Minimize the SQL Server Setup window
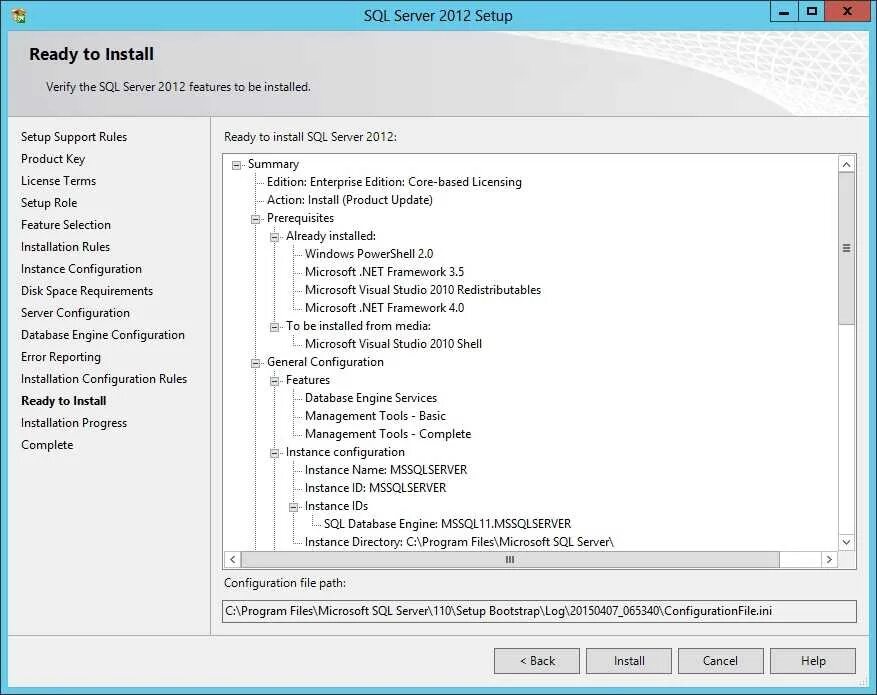 tap(784, 12)
